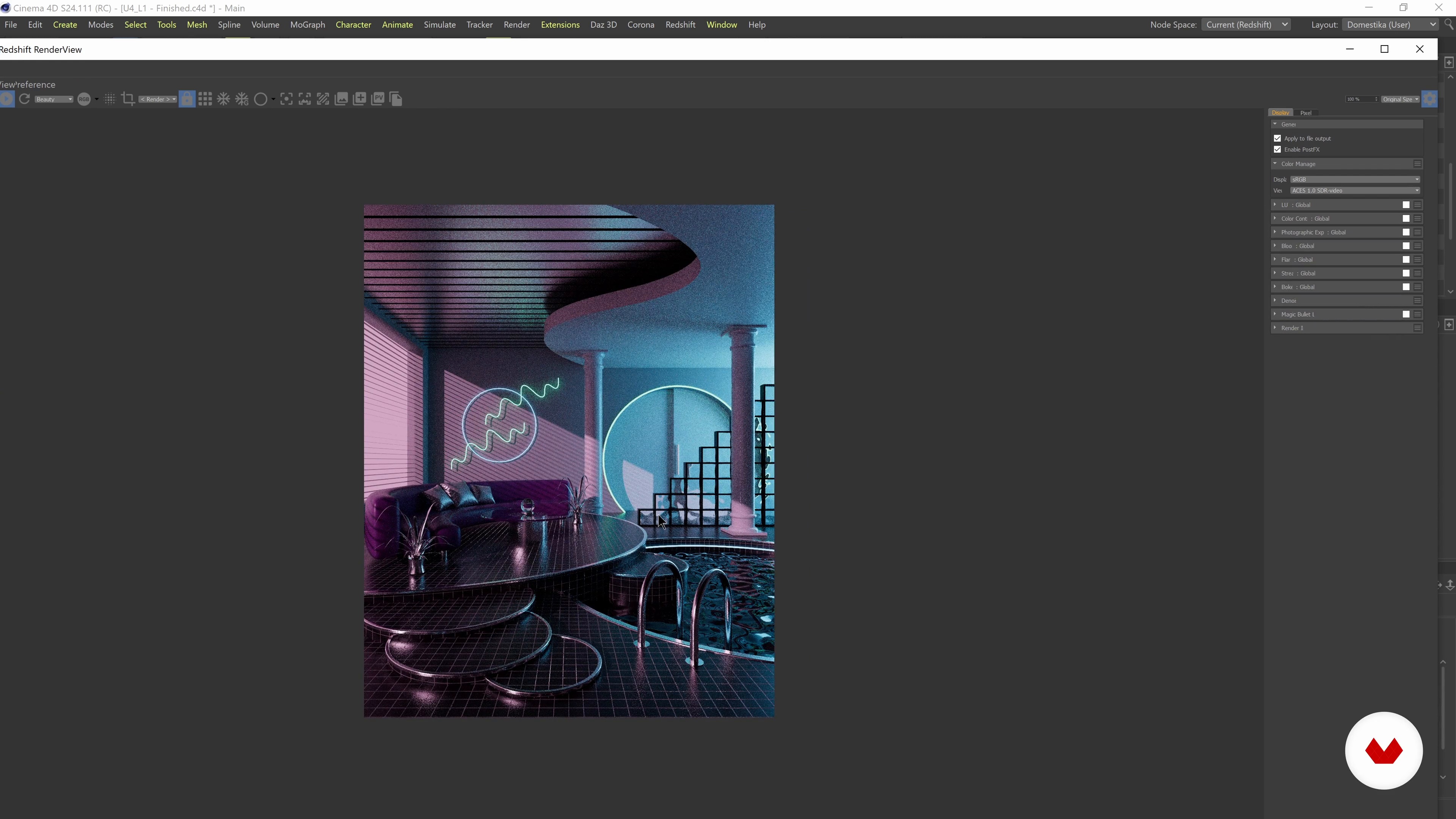The height and width of the screenshot is (819, 1456).
Task: Toggle the LUT Global enable box
Action: pyautogui.click(x=1406, y=205)
